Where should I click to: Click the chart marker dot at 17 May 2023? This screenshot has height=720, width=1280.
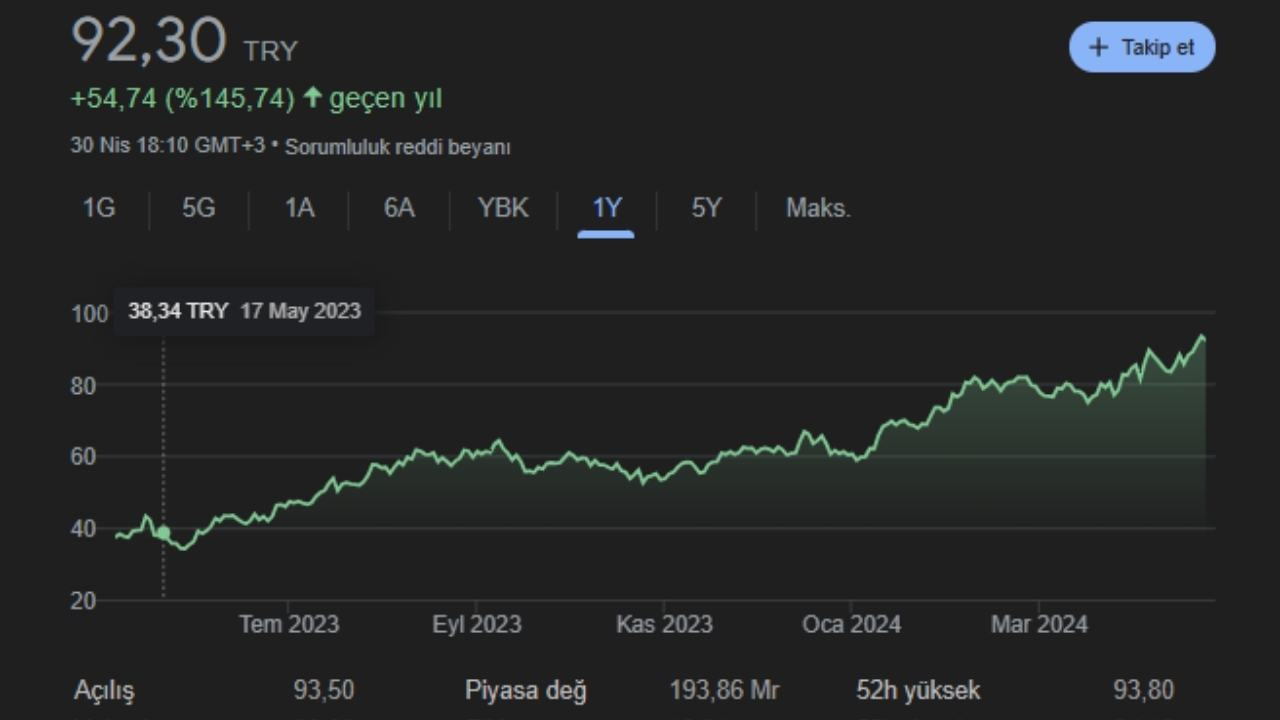pyautogui.click(x=163, y=533)
